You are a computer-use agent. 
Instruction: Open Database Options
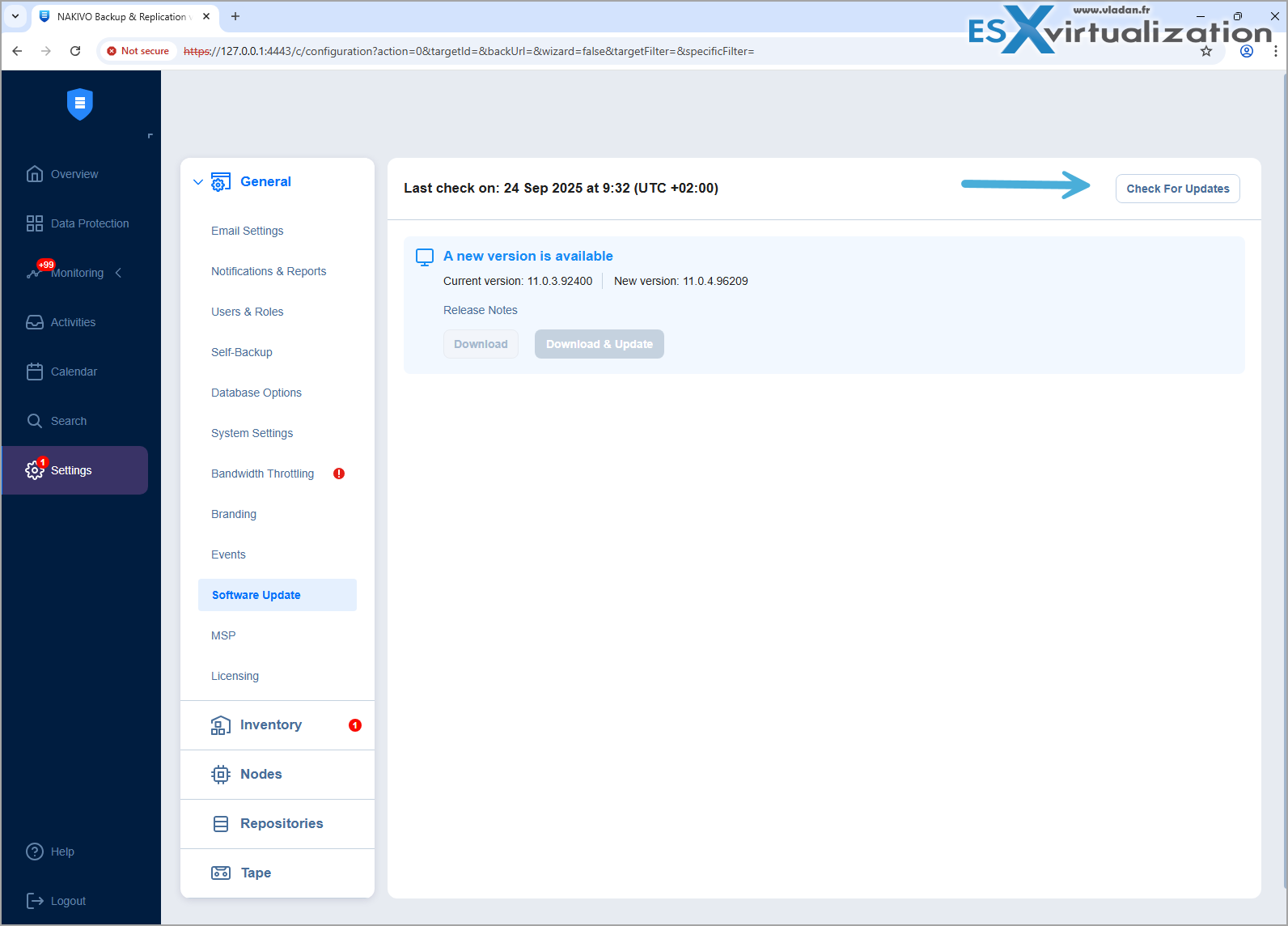[256, 393]
